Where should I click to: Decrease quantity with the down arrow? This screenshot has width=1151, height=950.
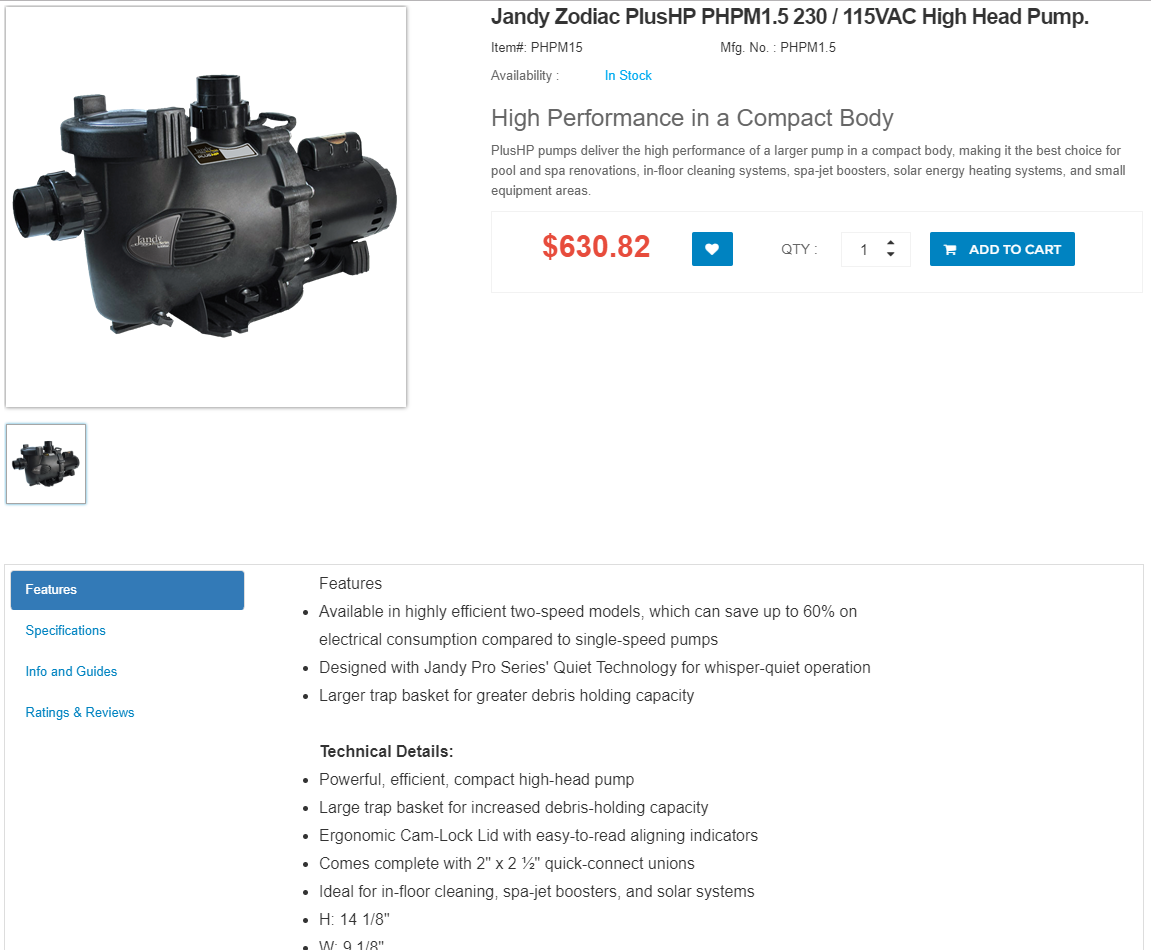890,255
